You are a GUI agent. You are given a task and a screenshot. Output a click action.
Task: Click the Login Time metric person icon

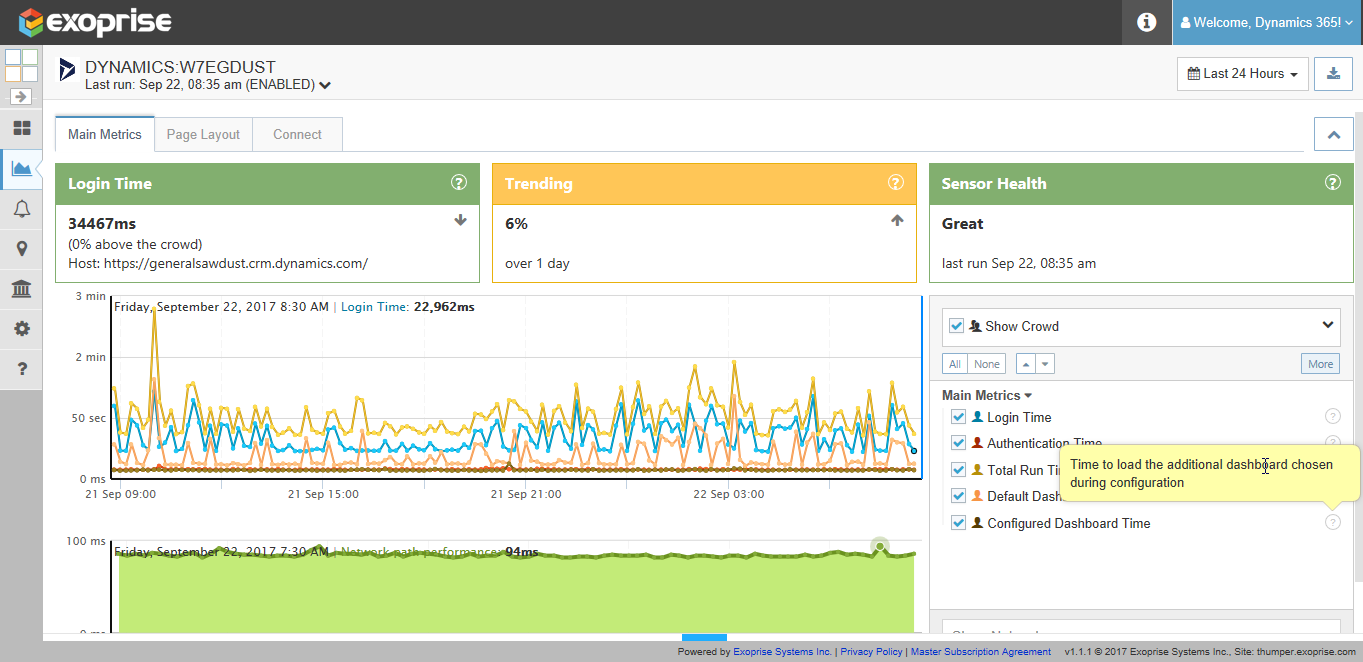[978, 417]
